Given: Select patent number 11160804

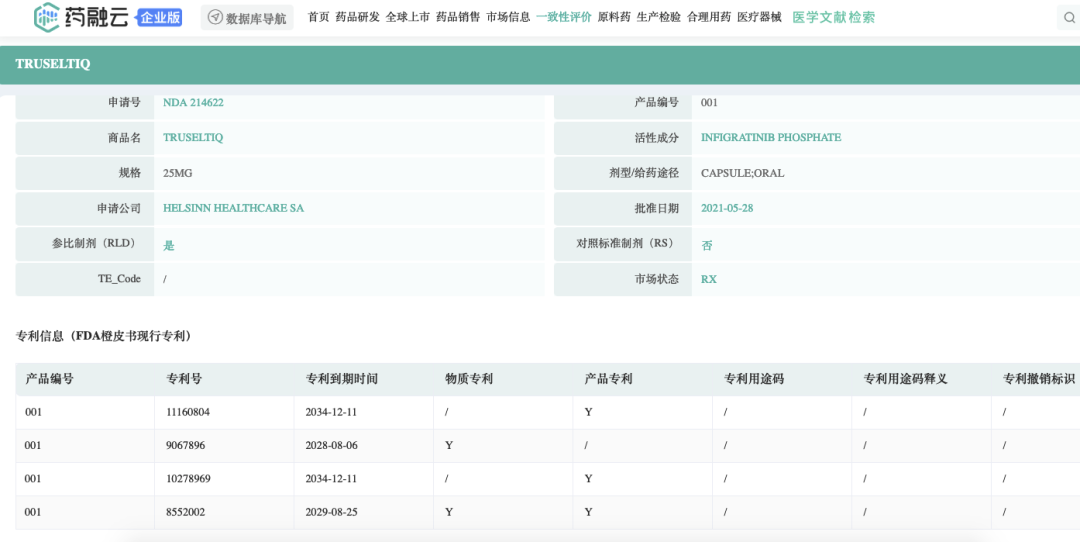Looking at the screenshot, I should click(188, 413).
